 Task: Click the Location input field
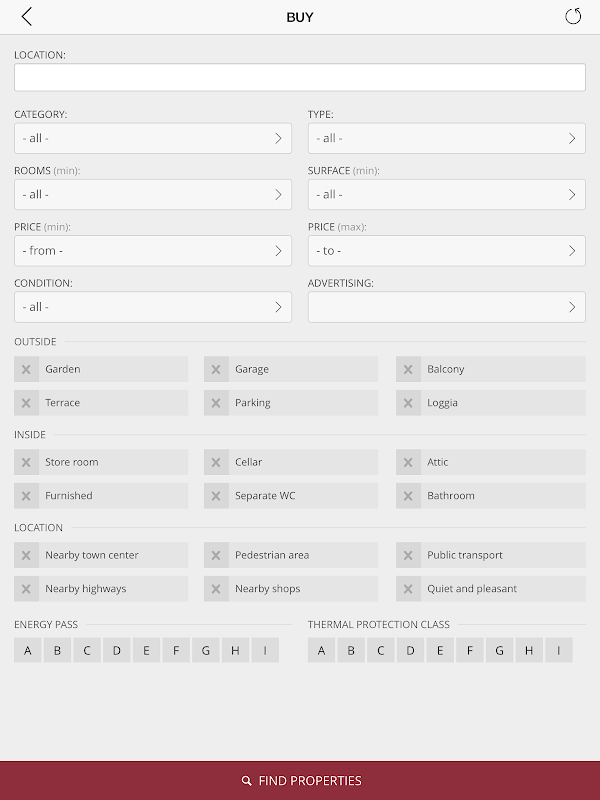(300, 78)
